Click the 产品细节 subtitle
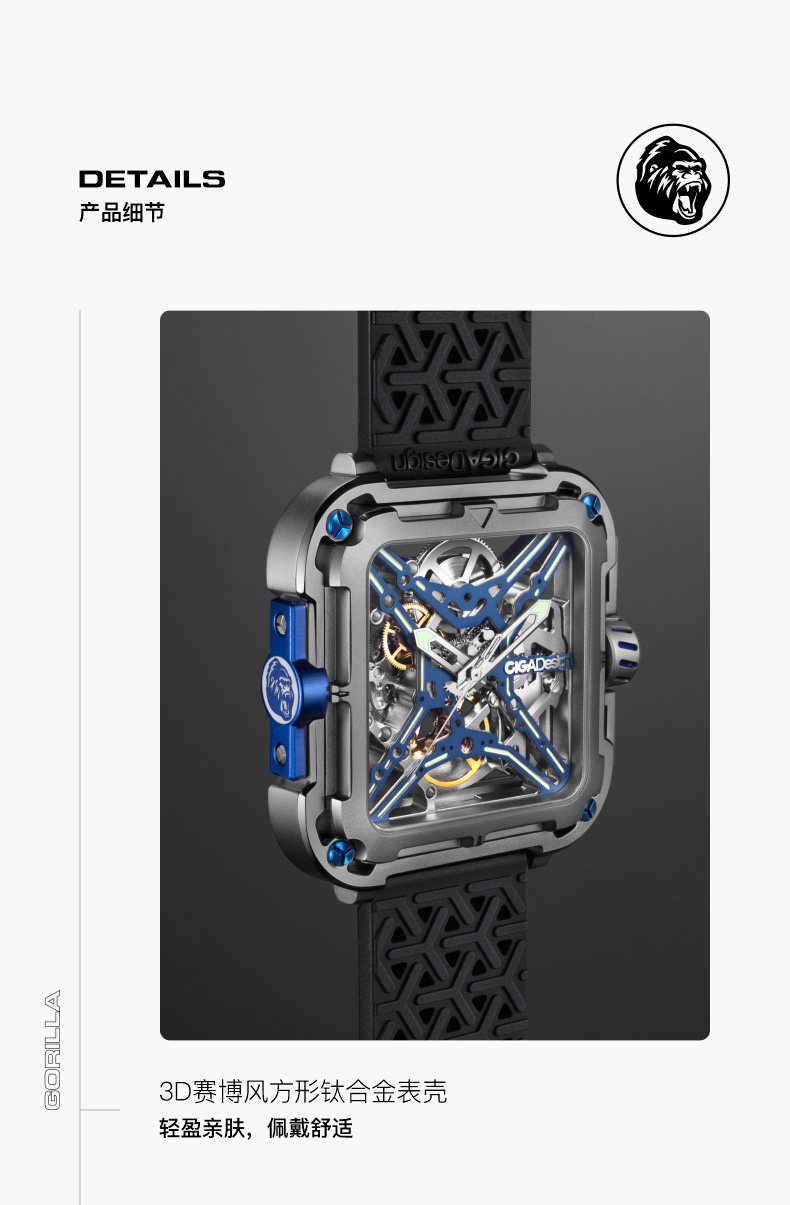 121,213
